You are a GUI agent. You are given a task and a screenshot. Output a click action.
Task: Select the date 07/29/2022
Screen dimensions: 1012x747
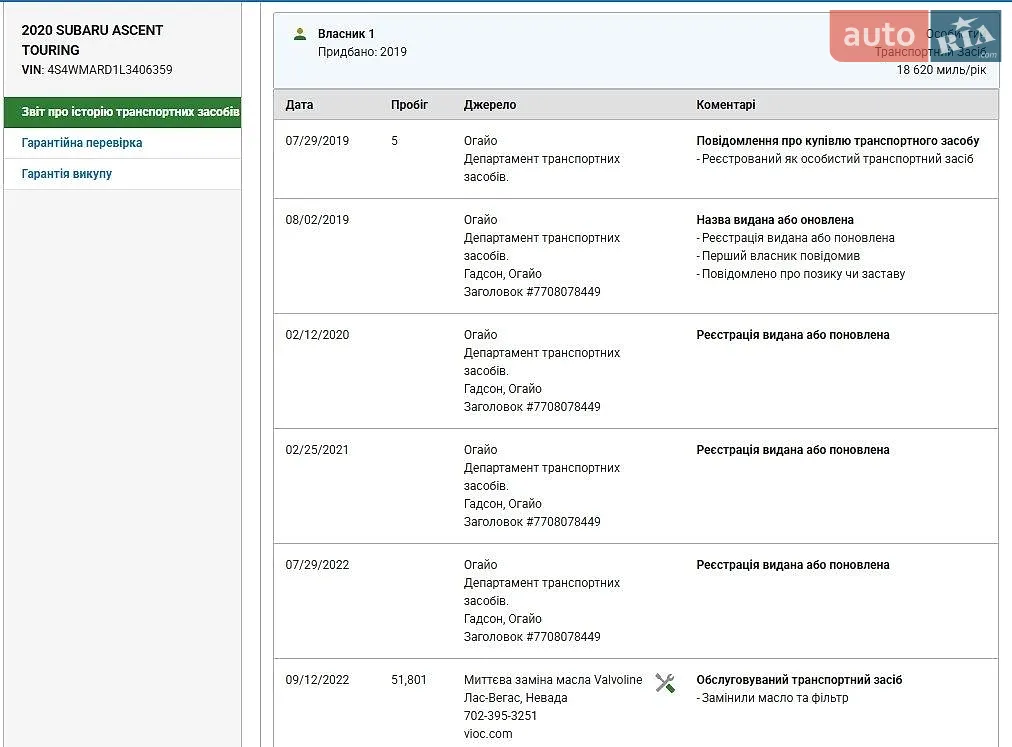pyautogui.click(x=317, y=564)
